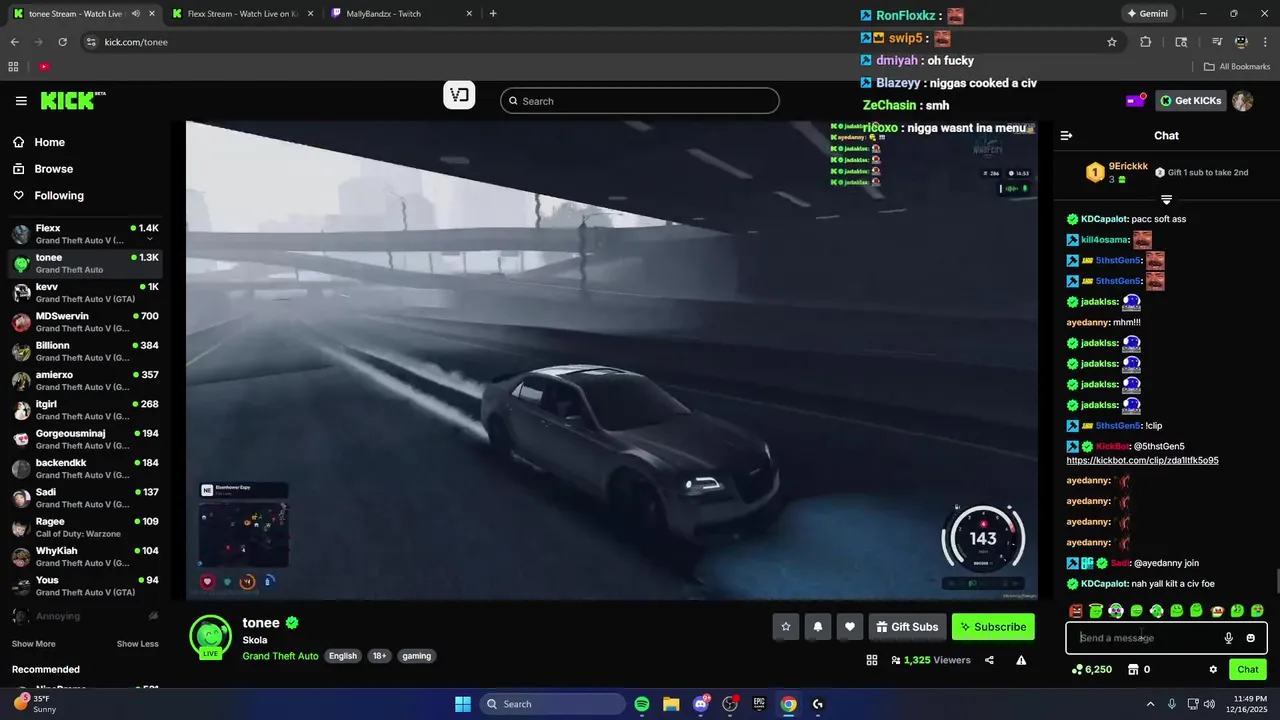Screen dimensions: 1280x720
Task: Open the All Bookmarks folder
Action: pyautogui.click(x=1237, y=67)
